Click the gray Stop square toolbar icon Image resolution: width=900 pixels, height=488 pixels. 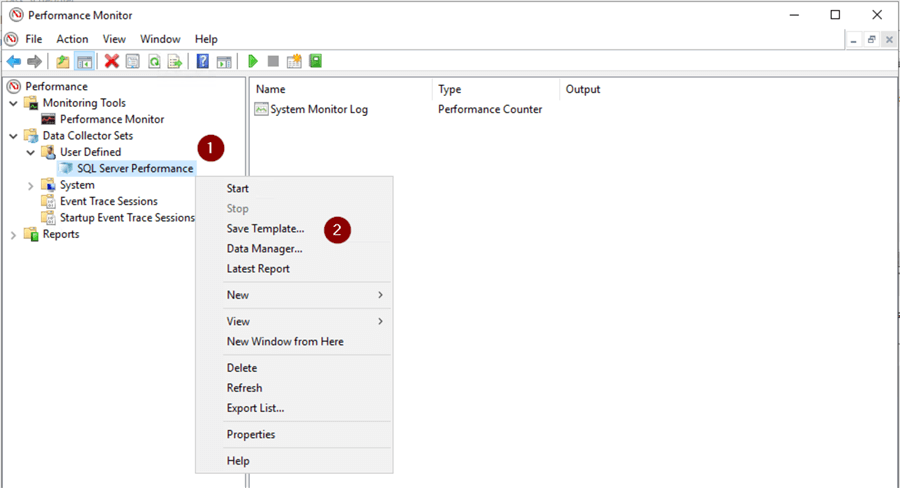[273, 61]
